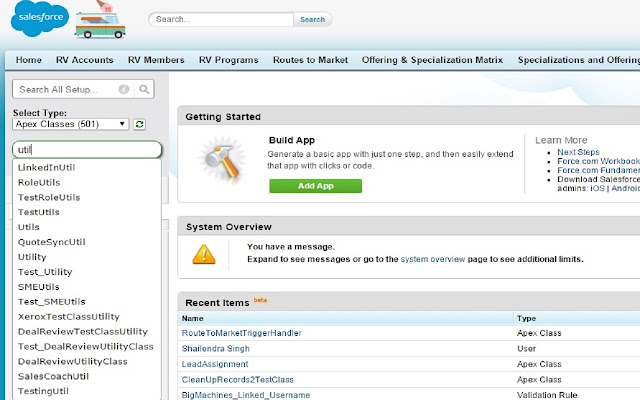Click the setup search info icon
This screenshot has width=640, height=400.
[x=124, y=89]
